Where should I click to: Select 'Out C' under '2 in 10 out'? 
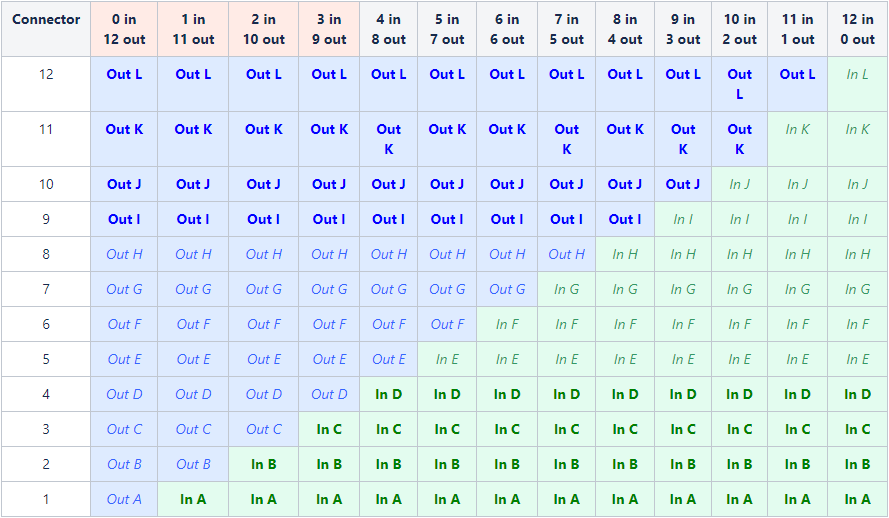[x=264, y=430]
